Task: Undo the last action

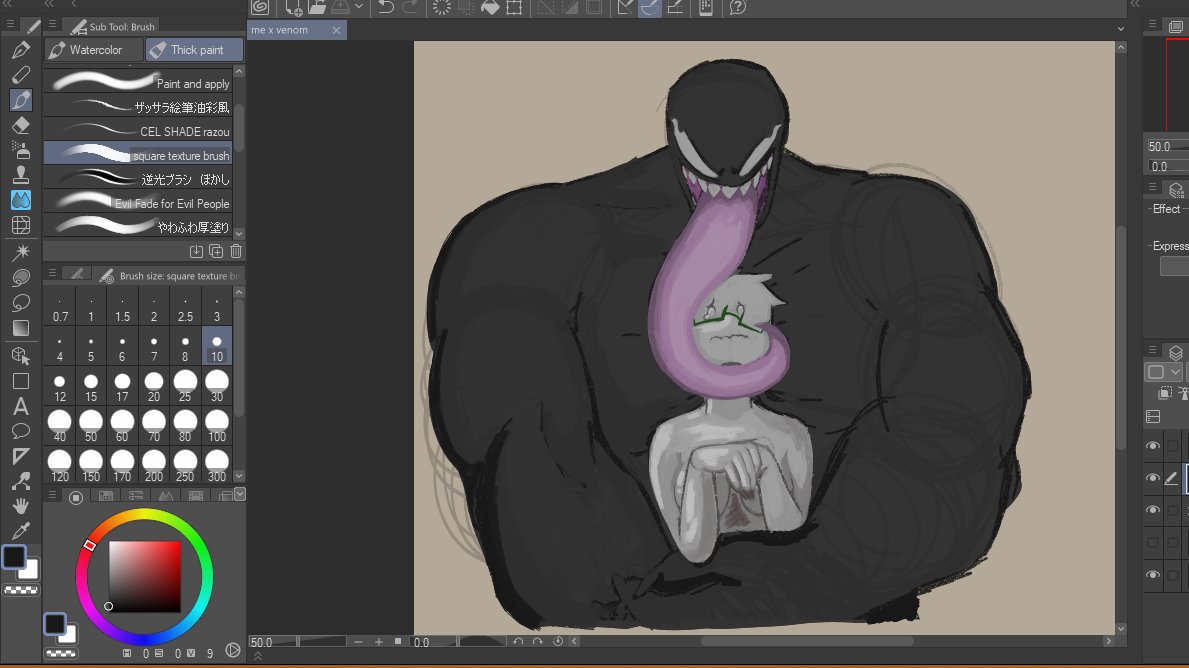Action: coord(386,8)
